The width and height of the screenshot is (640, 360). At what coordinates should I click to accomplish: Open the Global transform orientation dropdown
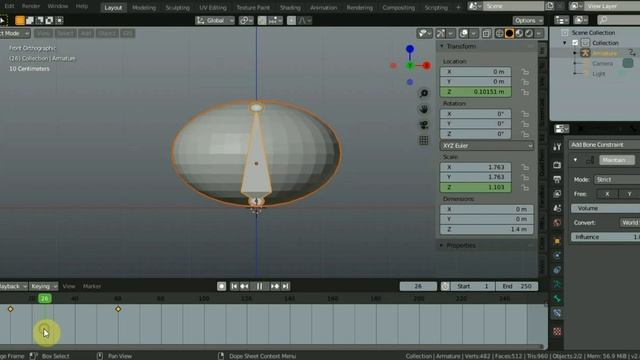coord(215,20)
